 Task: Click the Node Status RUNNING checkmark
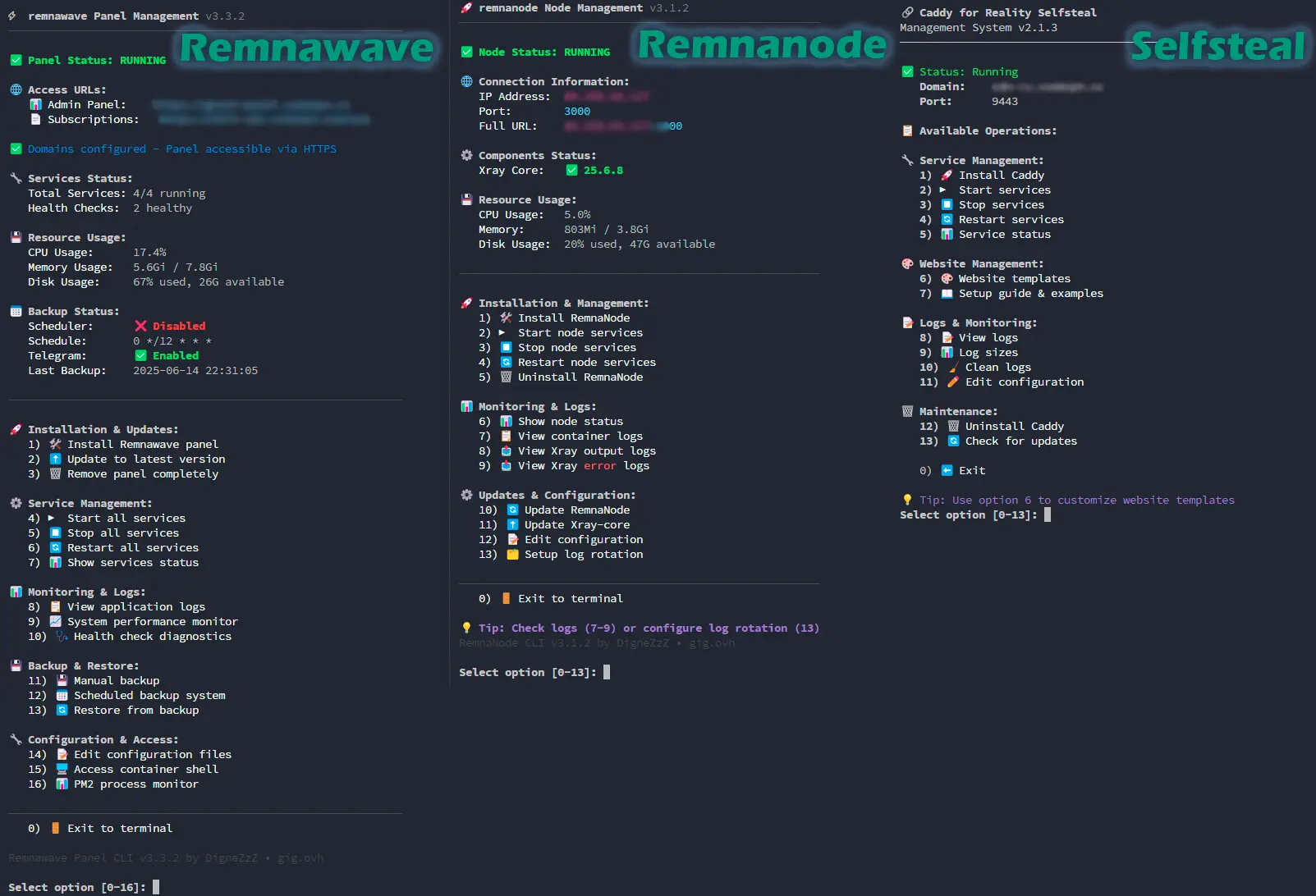pyautogui.click(x=466, y=51)
